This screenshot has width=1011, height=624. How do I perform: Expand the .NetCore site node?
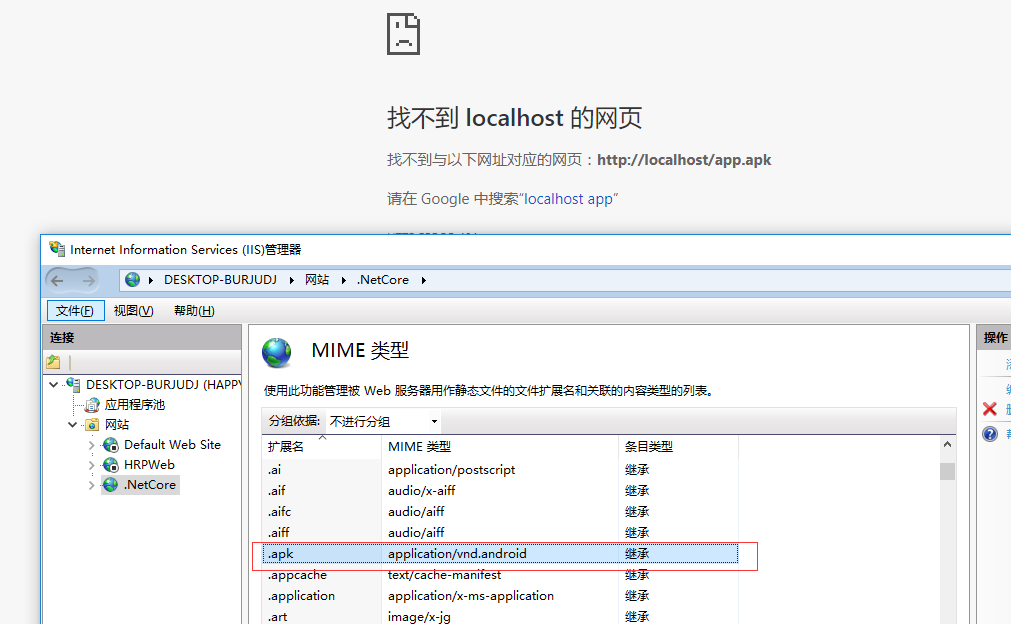click(x=92, y=485)
